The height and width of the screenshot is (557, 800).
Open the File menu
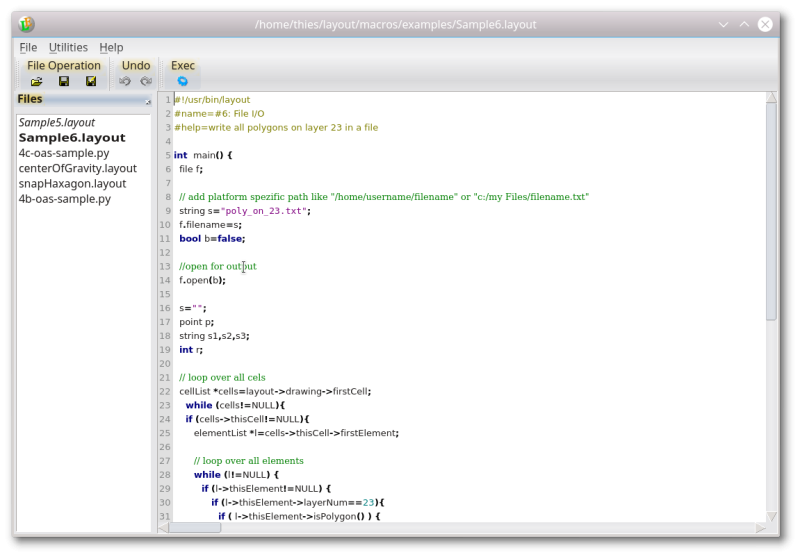point(28,47)
